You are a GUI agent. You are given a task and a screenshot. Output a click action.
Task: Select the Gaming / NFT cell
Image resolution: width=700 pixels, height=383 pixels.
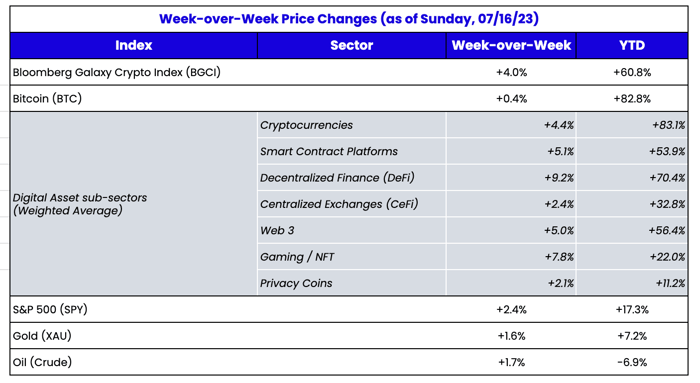click(351, 257)
